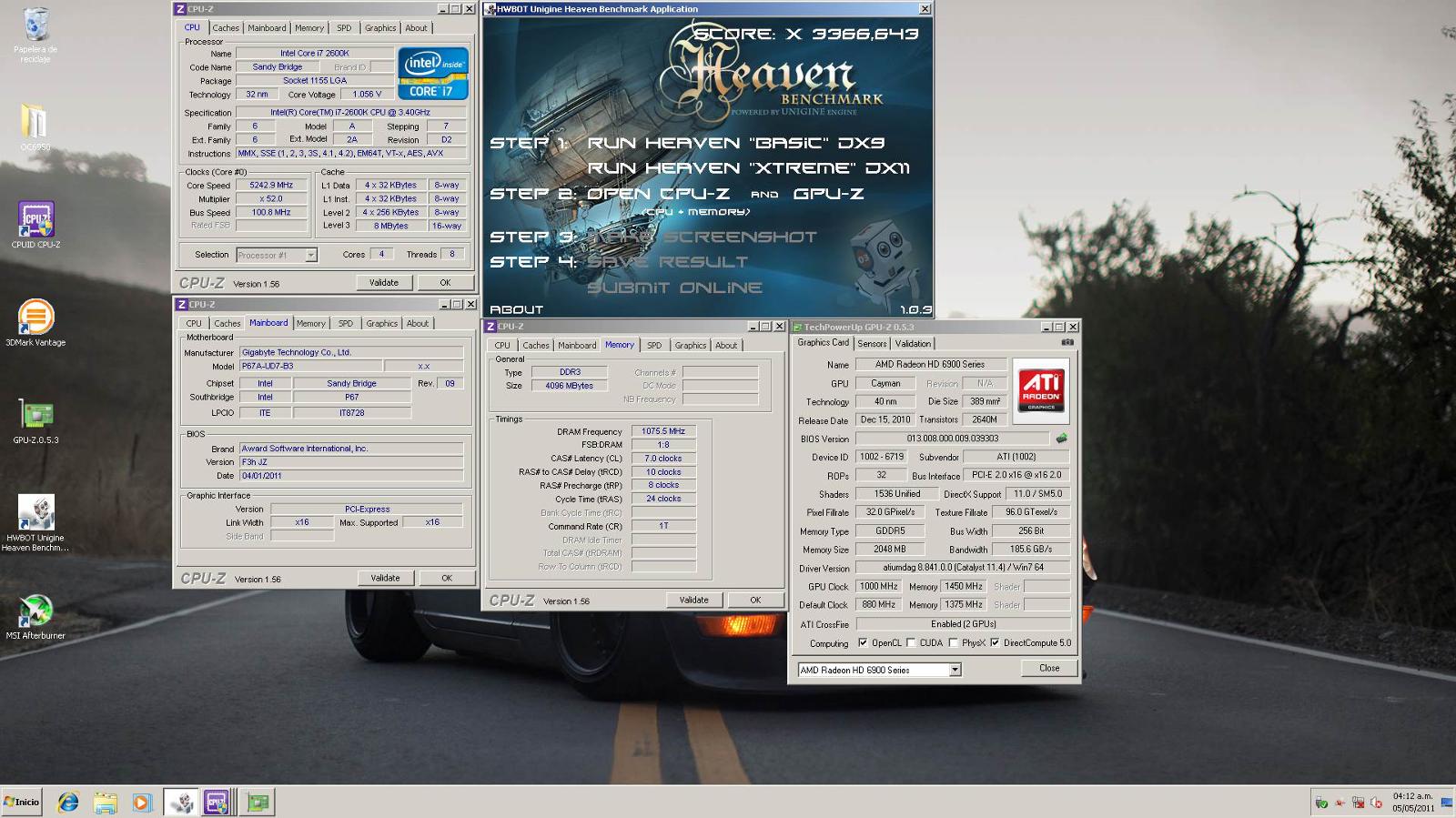Viewport: 1456px width, 818px height.
Task: Click the GPU-Z title bar icon
Action: point(797,327)
